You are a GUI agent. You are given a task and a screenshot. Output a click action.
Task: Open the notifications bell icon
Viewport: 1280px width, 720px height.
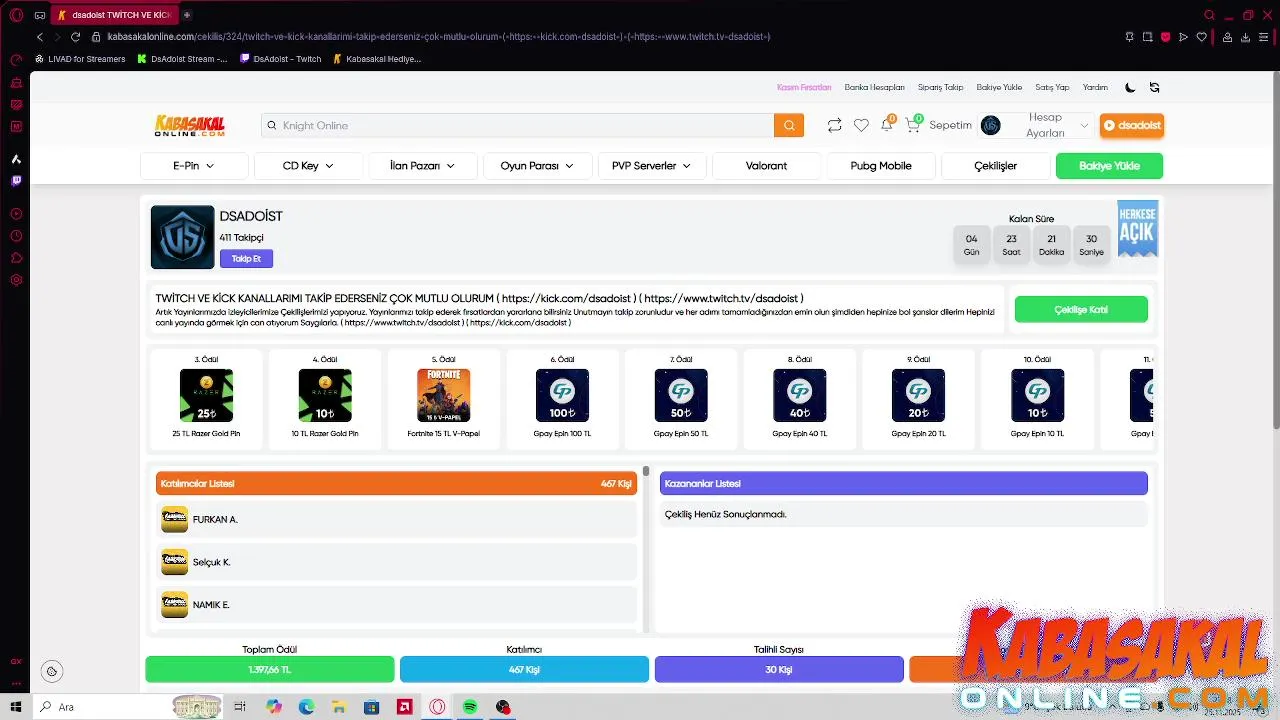pyautogui.click(x=886, y=125)
